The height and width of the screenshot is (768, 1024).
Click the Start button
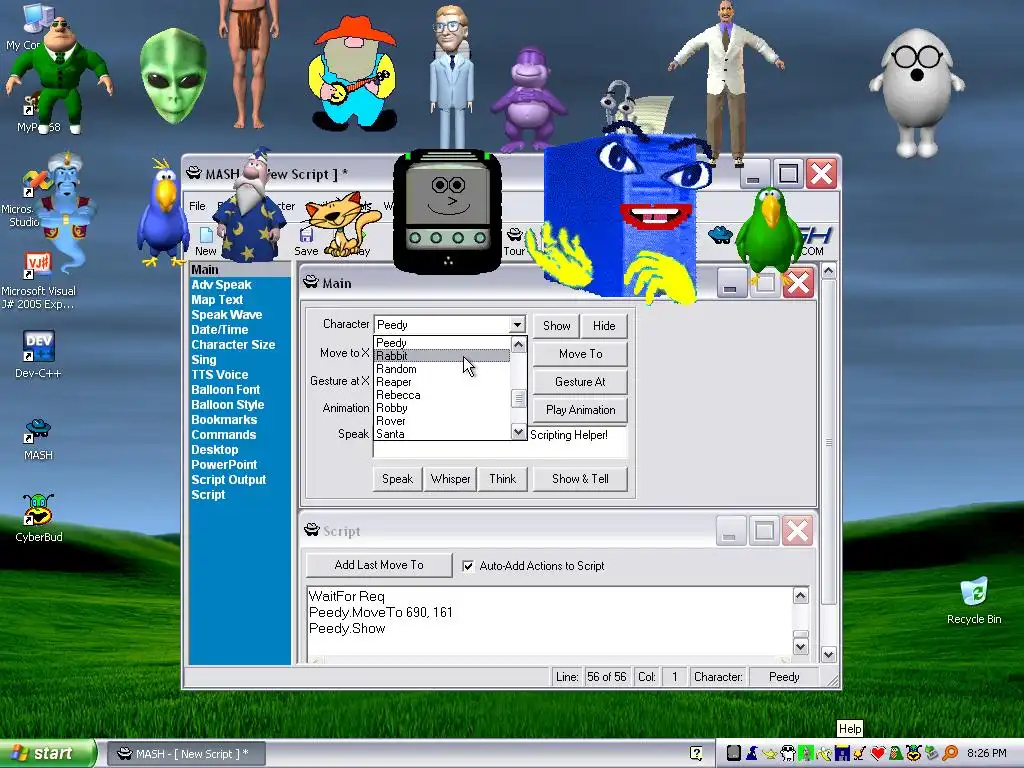pyautogui.click(x=46, y=753)
